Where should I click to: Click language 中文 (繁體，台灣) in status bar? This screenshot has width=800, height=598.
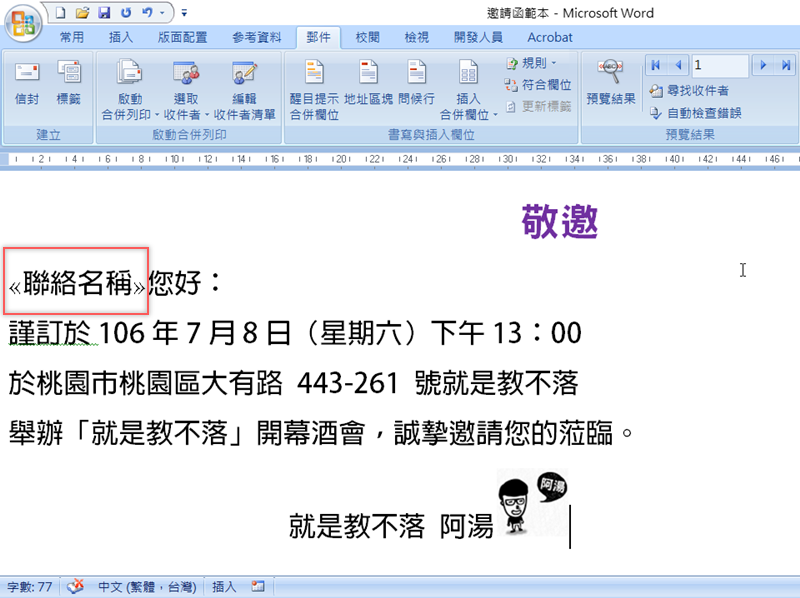(147, 587)
